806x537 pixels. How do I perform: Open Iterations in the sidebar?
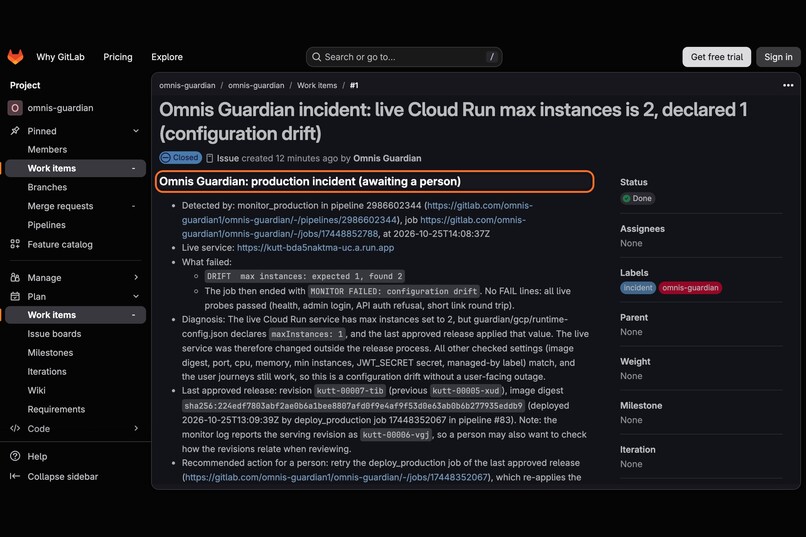pos(47,372)
